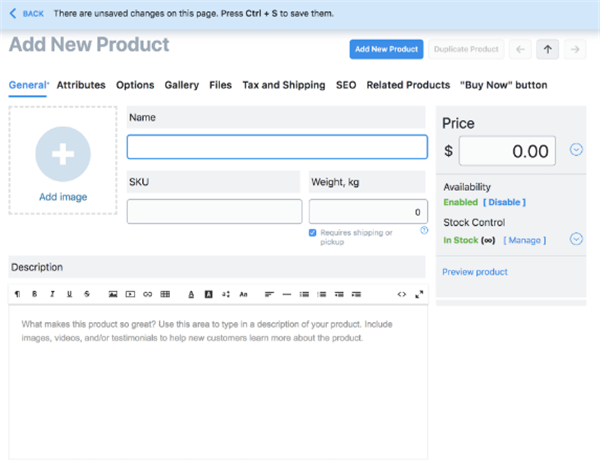Open the Tax and Shipping tab
600x472 pixels.
point(283,85)
